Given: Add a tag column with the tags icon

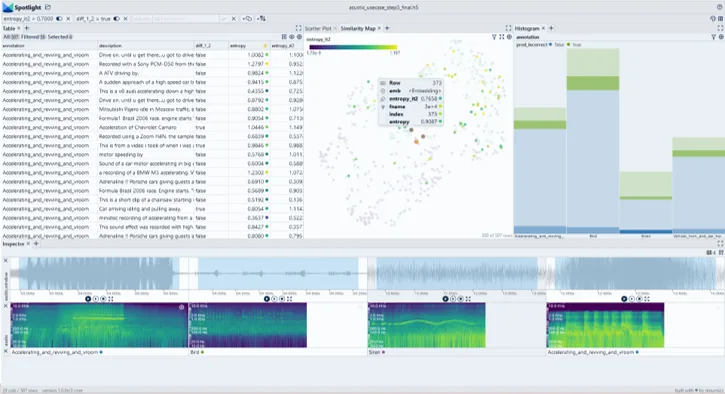Looking at the screenshot, I should click(x=262, y=19).
